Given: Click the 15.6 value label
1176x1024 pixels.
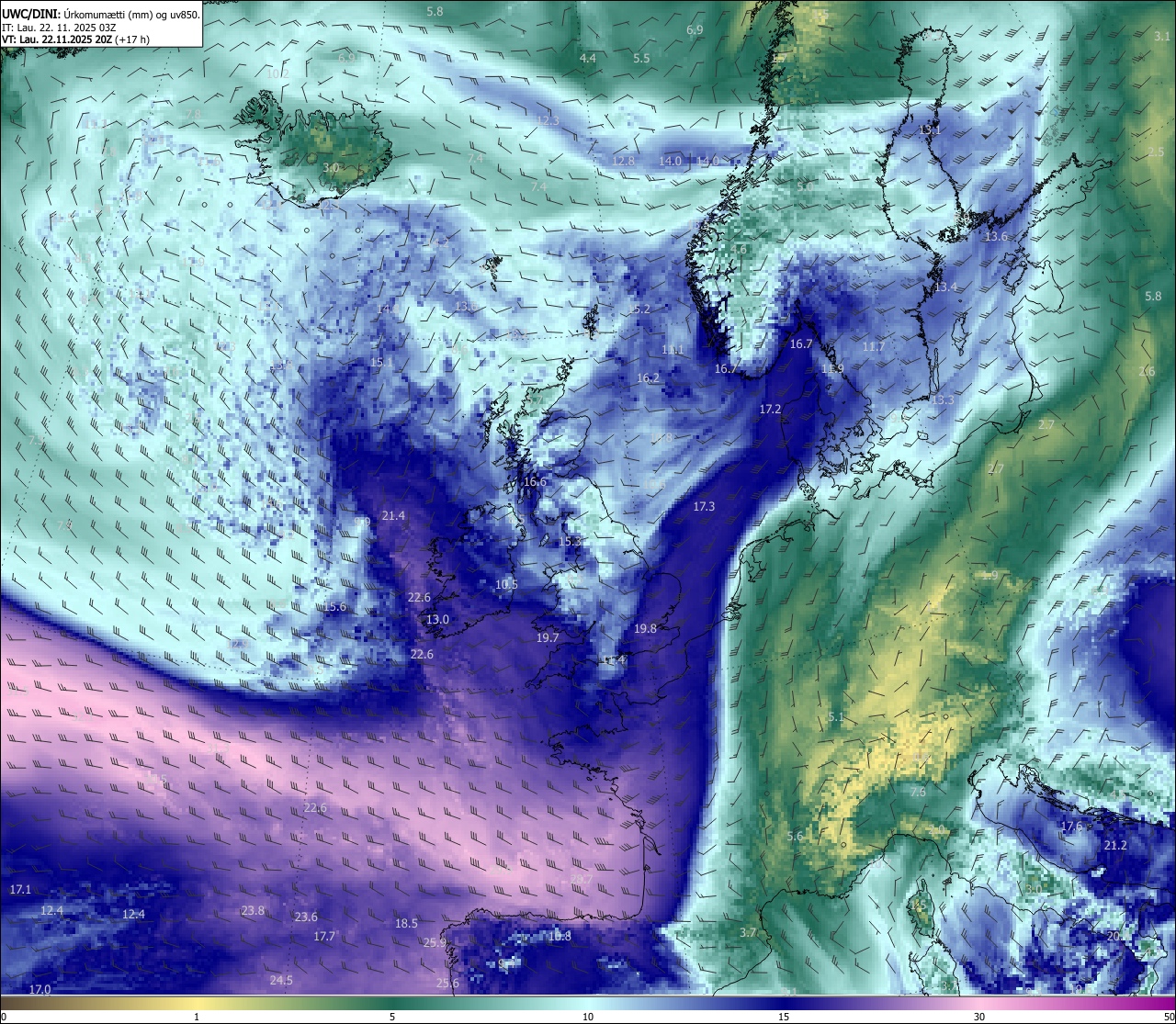Looking at the screenshot, I should (334, 607).
